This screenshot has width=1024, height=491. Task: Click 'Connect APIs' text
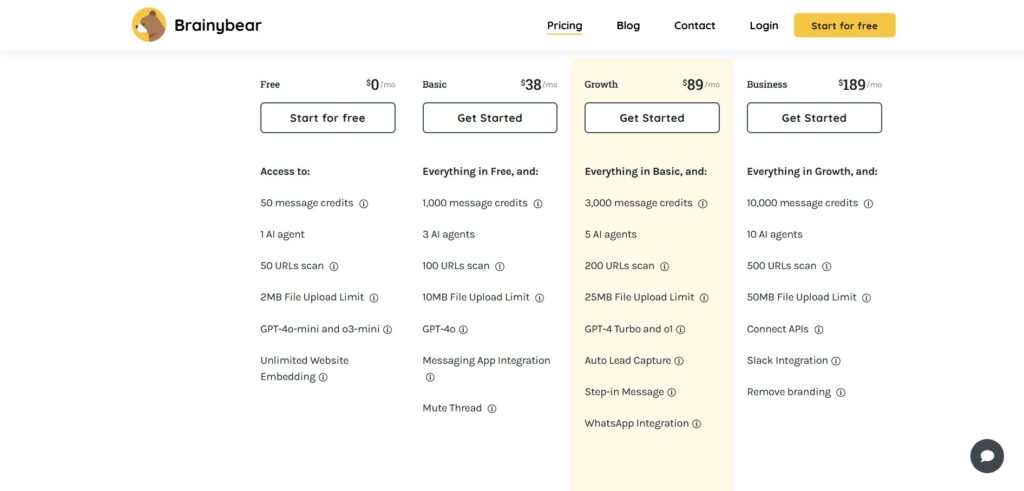(778, 330)
